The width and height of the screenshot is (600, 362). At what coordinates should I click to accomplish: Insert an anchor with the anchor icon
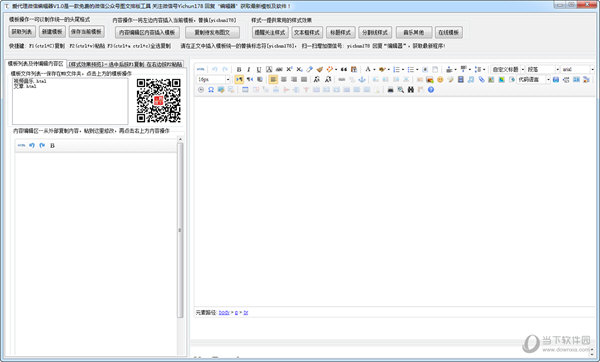click(362, 80)
